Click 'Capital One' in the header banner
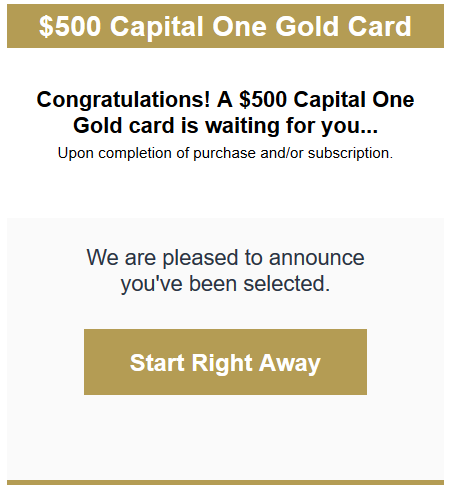450x487 pixels. pyautogui.click(x=188, y=26)
